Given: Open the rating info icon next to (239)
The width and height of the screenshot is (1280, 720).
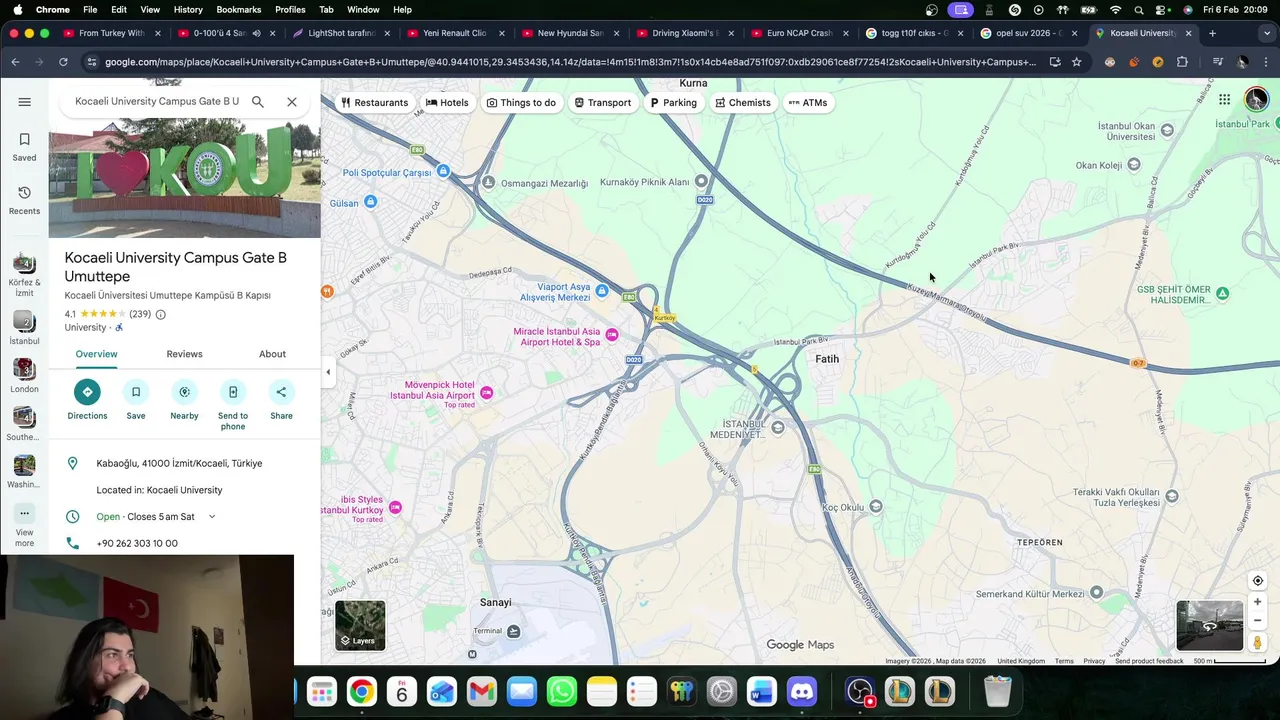Looking at the screenshot, I should pos(160,314).
